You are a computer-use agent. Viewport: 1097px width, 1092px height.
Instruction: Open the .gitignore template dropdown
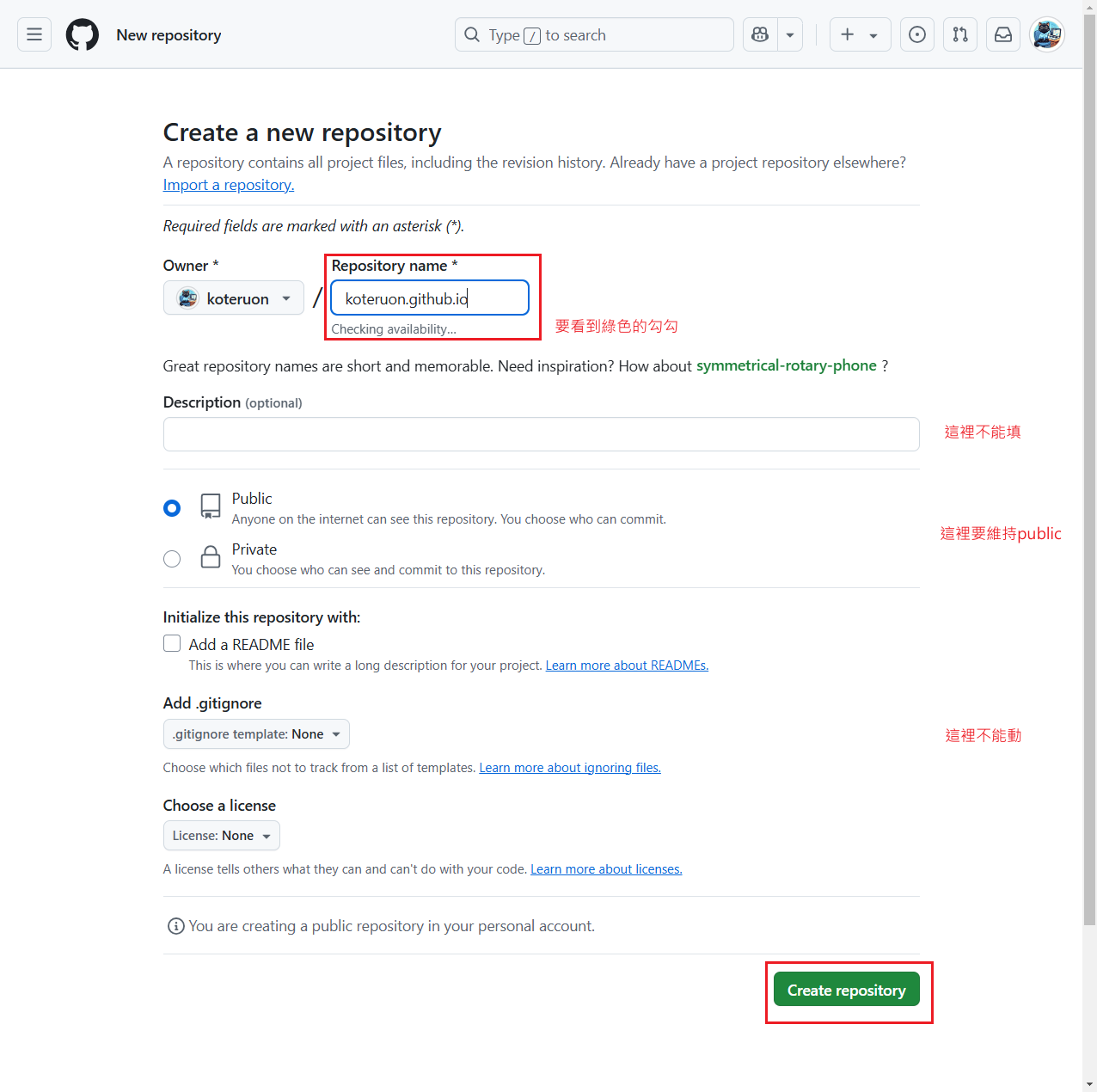255,733
